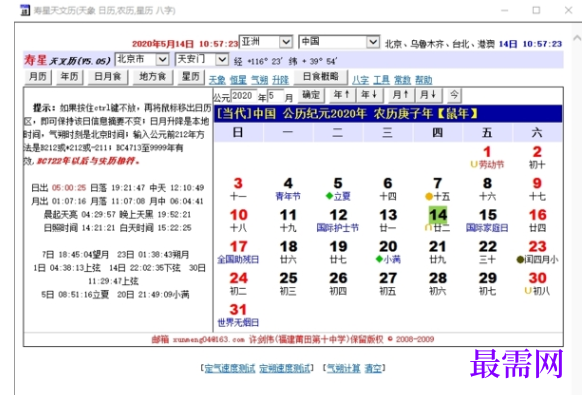Open the 年历 year calendar view
The image size is (582, 395).
coord(70,77)
